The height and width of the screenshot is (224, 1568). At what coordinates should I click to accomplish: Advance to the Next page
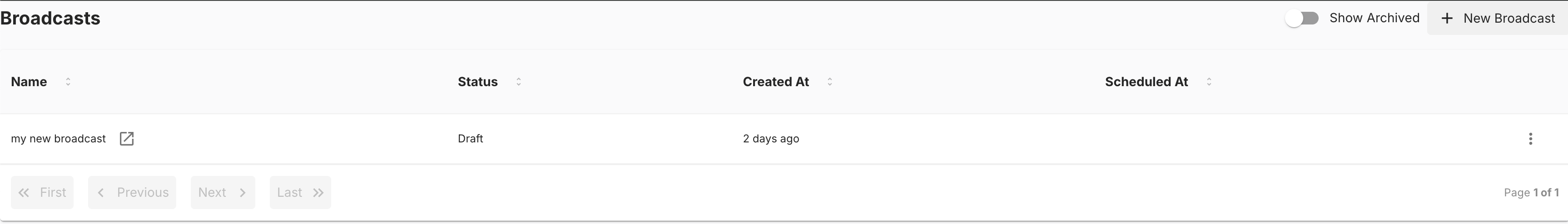[223, 192]
